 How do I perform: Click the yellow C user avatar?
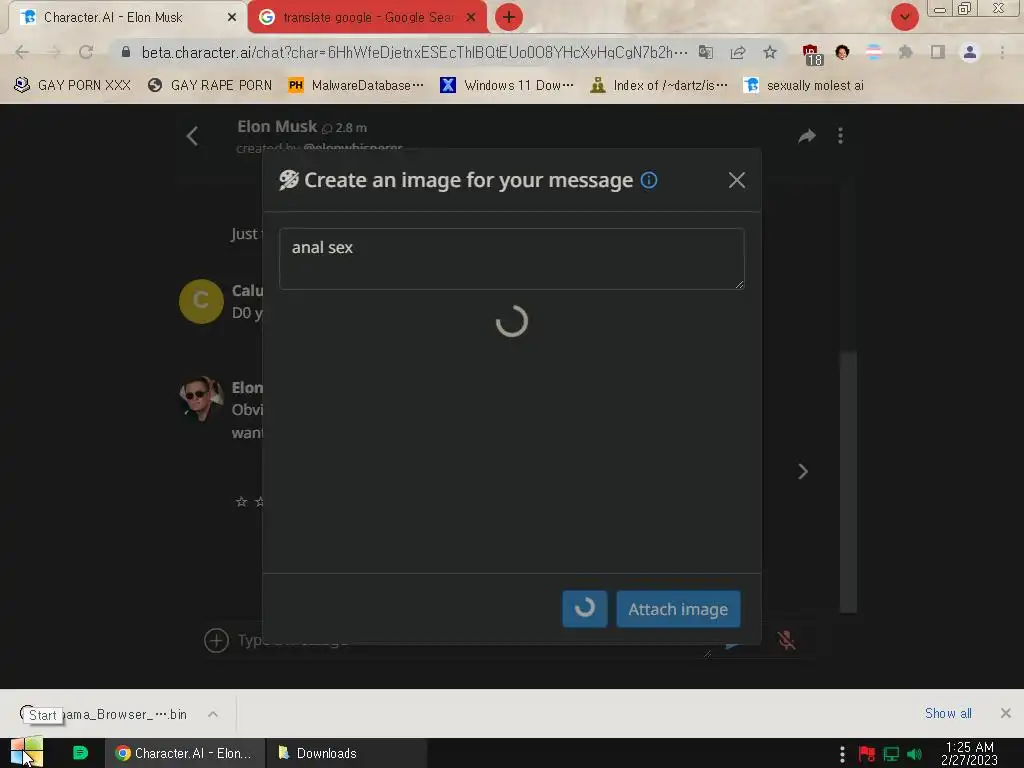(x=201, y=301)
